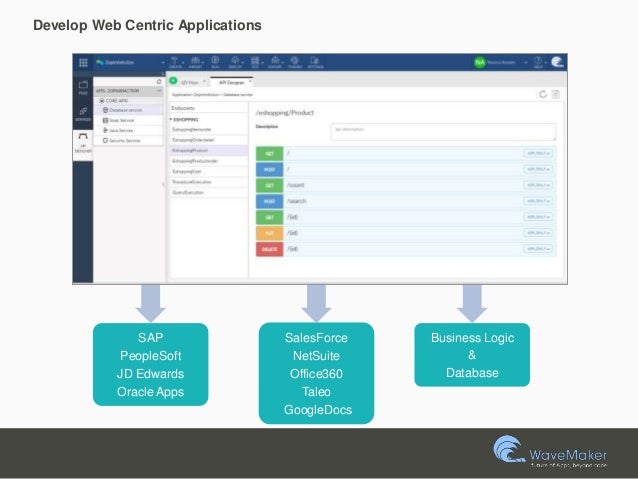This screenshot has height=479, width=638.
Task: Open the Themes toolbar icon
Action: pos(295,62)
